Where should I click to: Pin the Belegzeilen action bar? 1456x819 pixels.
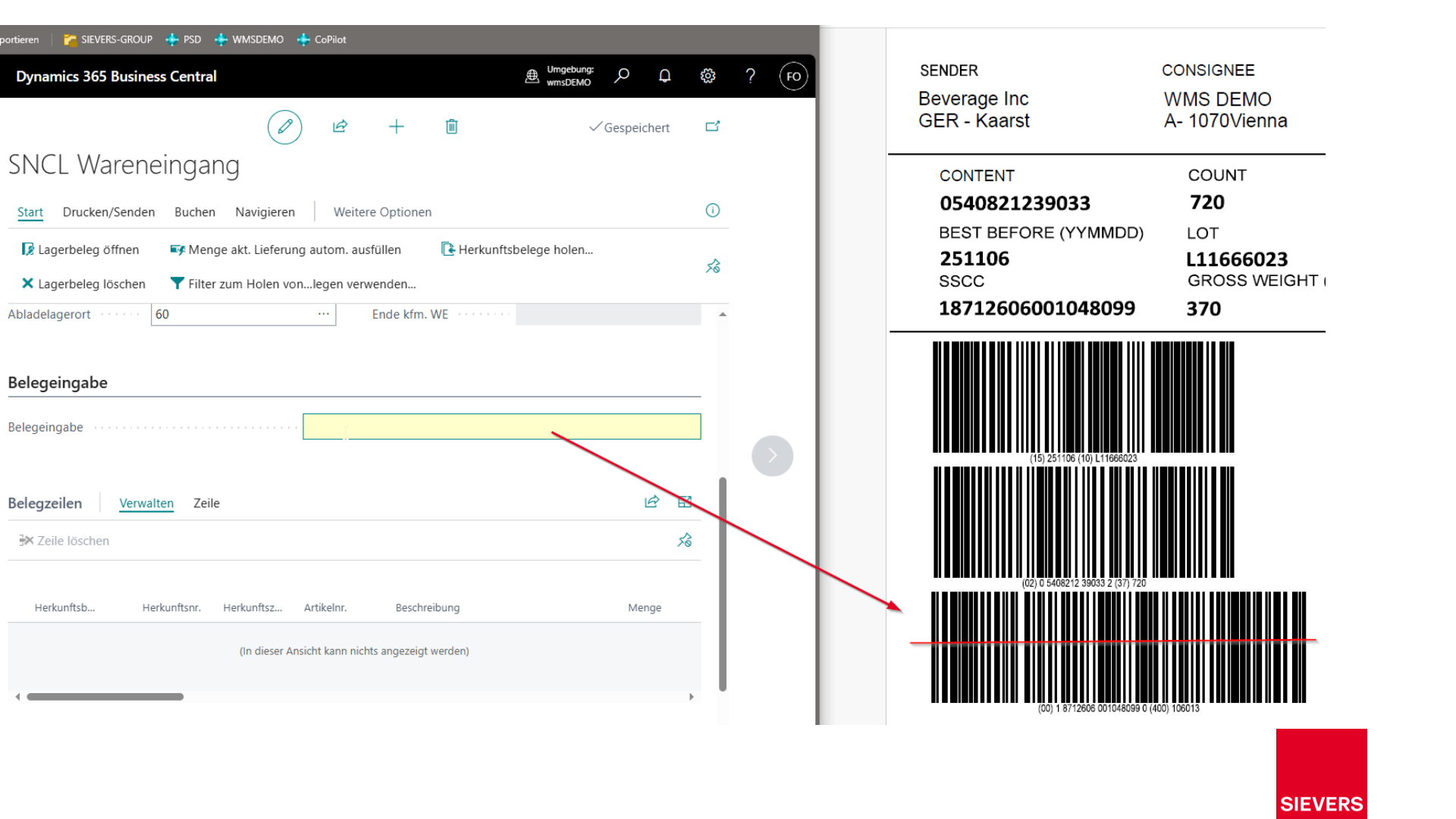coord(685,540)
